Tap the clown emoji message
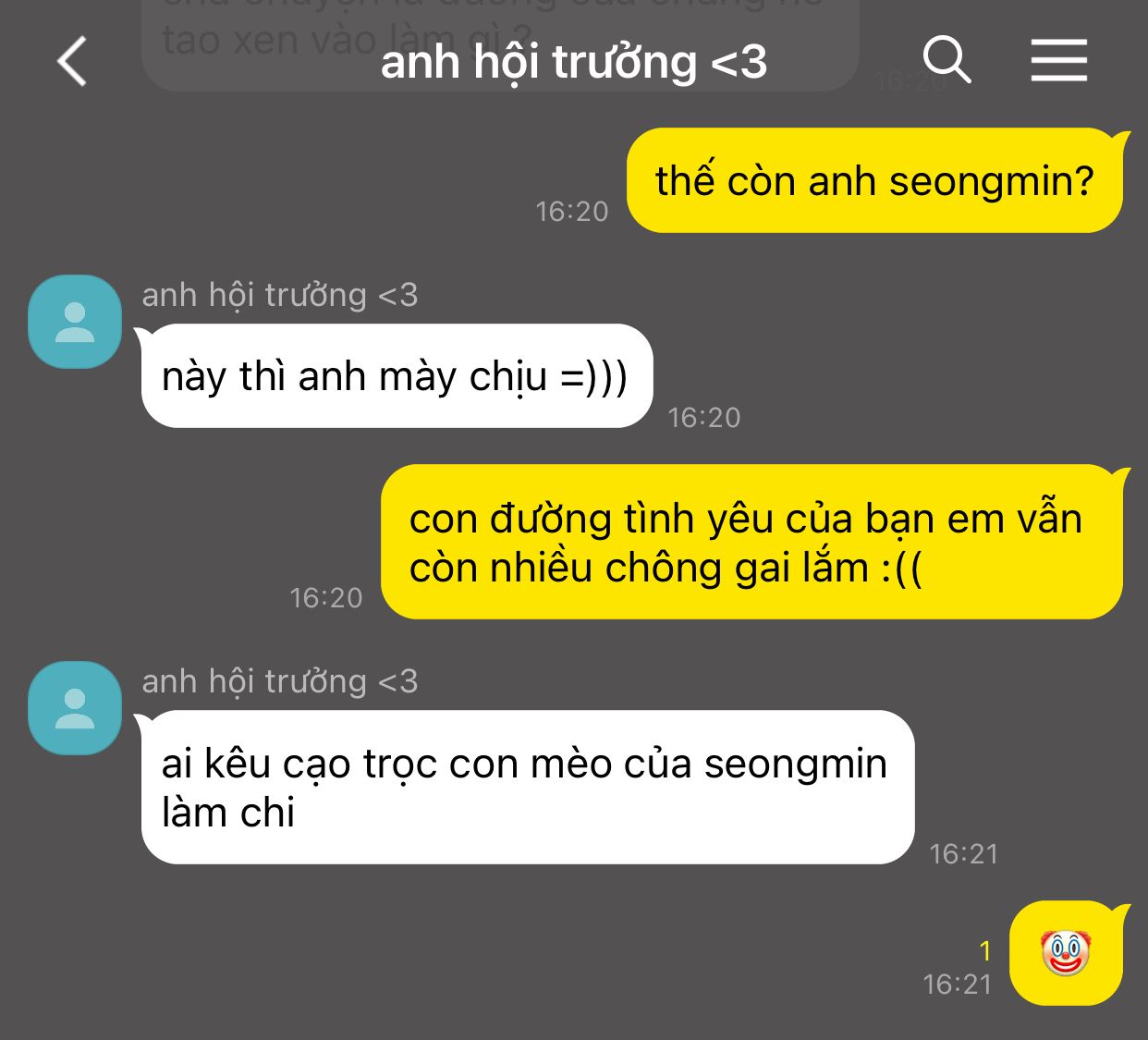The width and height of the screenshot is (1148, 1040). [x=1067, y=953]
